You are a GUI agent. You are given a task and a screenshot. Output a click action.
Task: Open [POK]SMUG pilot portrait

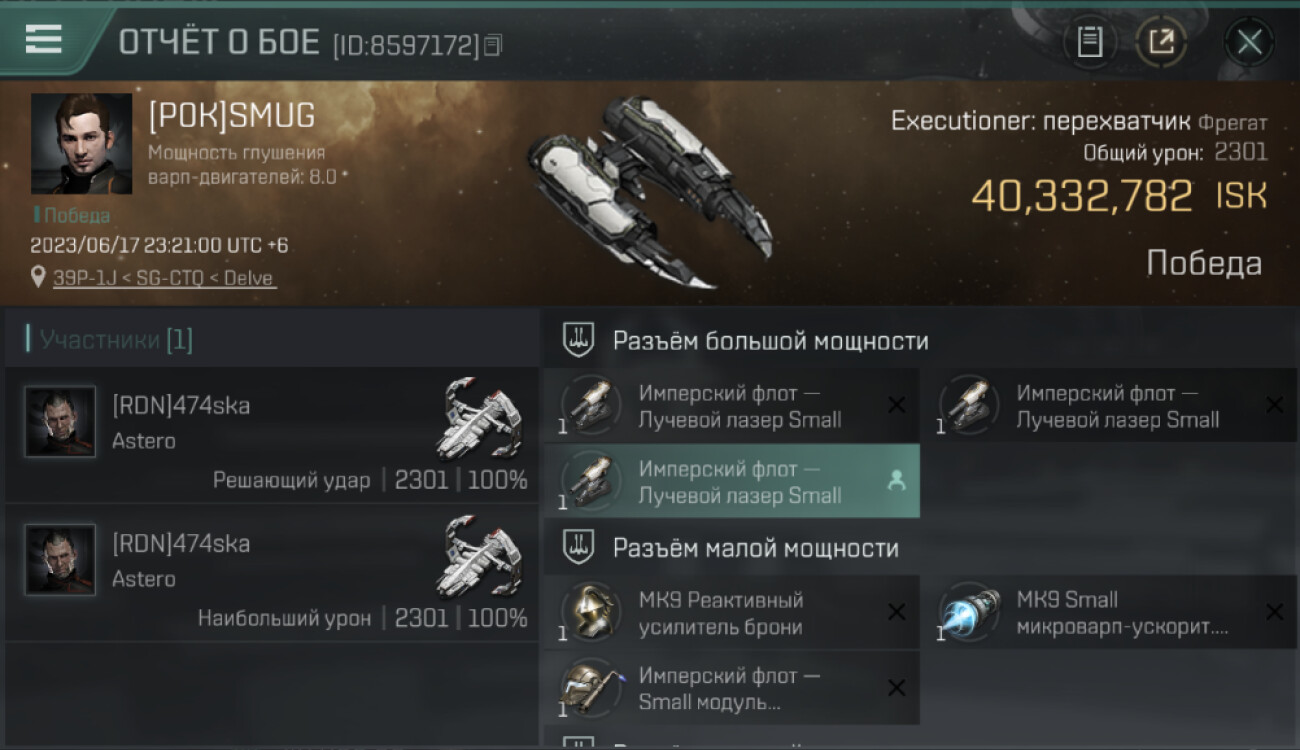pos(81,143)
